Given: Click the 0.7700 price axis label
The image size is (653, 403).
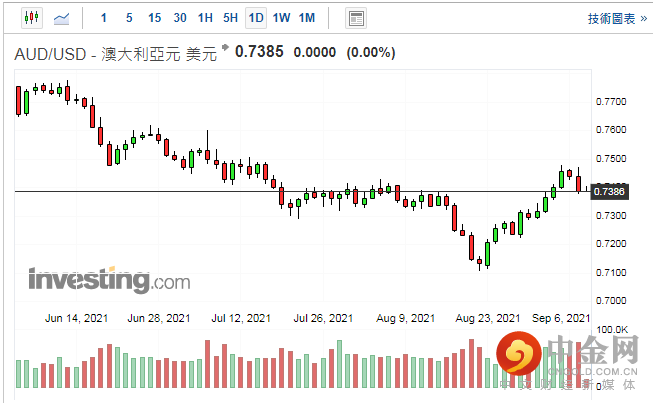Looking at the screenshot, I should coord(610,102).
